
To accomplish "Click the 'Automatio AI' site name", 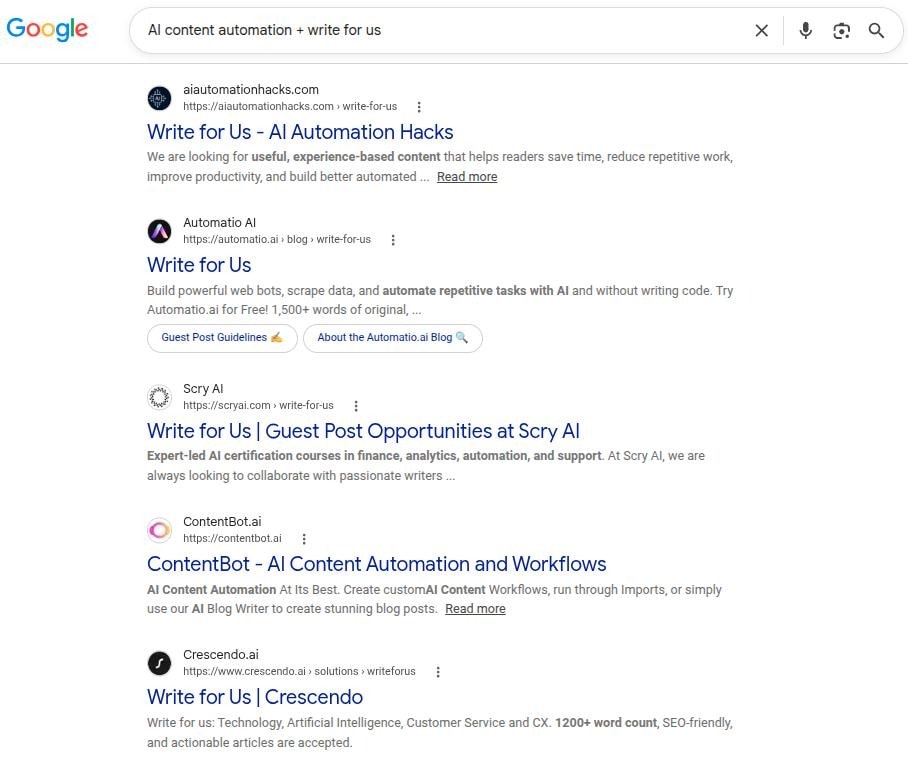I will point(219,223).
